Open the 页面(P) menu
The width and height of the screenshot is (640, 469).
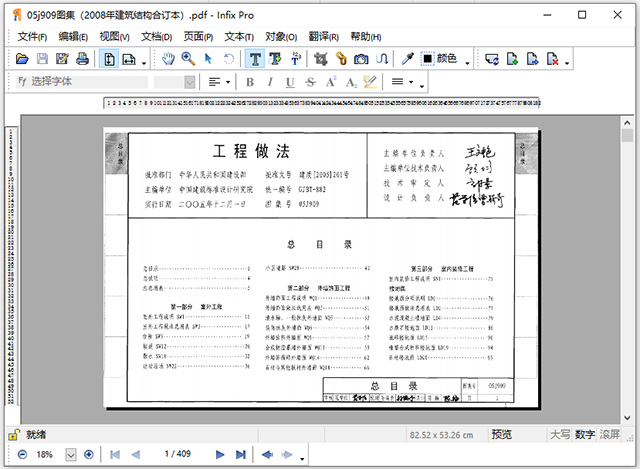(x=198, y=37)
